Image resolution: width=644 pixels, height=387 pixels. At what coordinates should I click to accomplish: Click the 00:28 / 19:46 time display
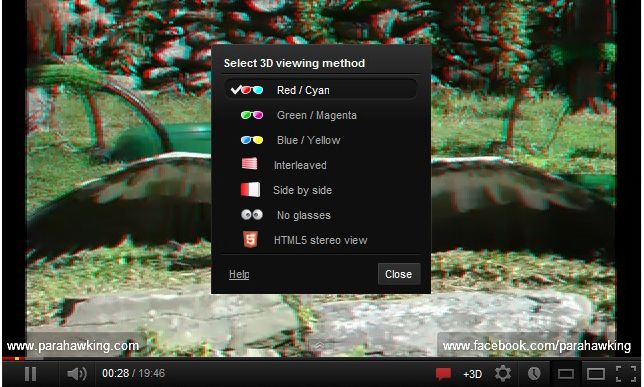[133, 373]
